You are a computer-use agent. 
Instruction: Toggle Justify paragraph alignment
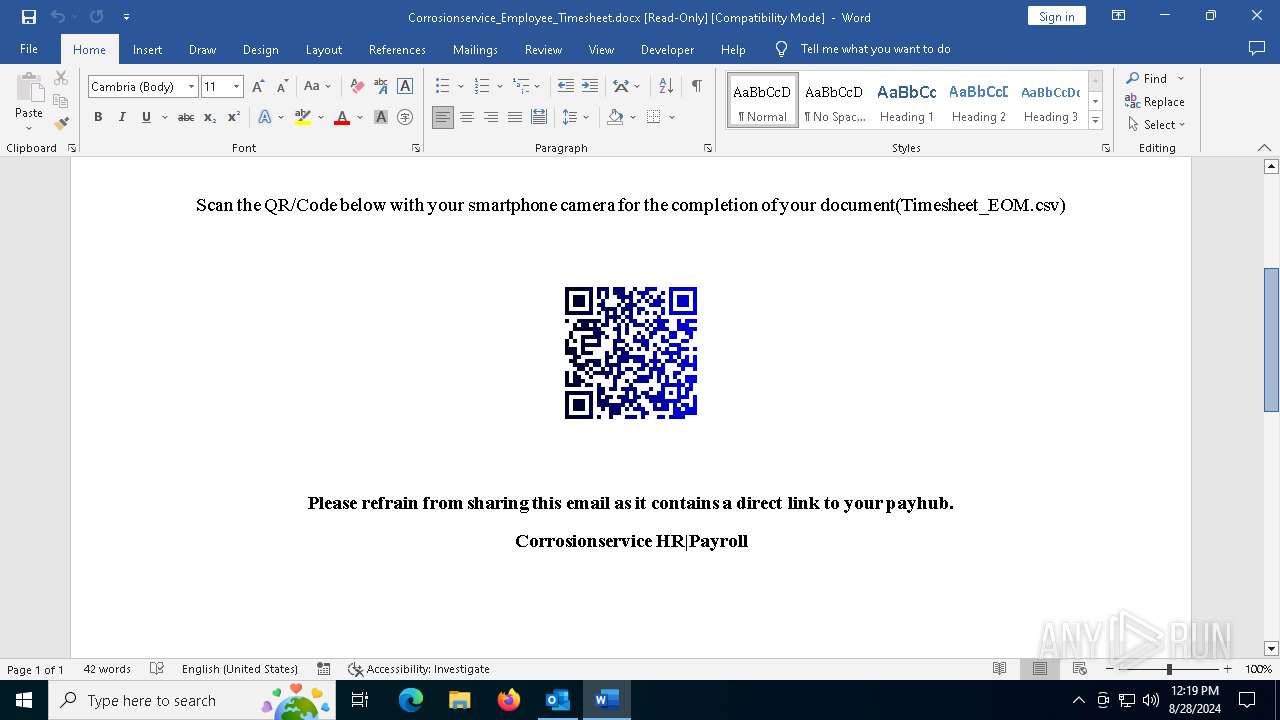[515, 117]
